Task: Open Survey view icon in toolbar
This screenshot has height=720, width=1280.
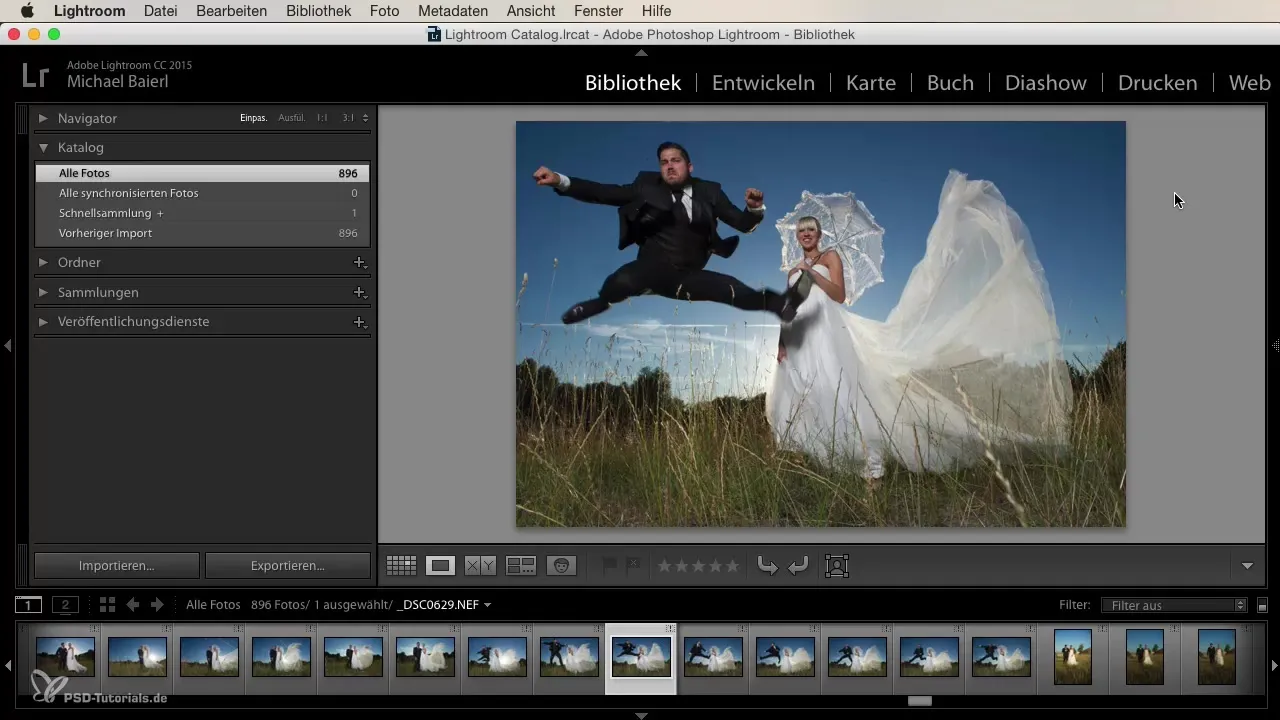Action: click(x=521, y=566)
